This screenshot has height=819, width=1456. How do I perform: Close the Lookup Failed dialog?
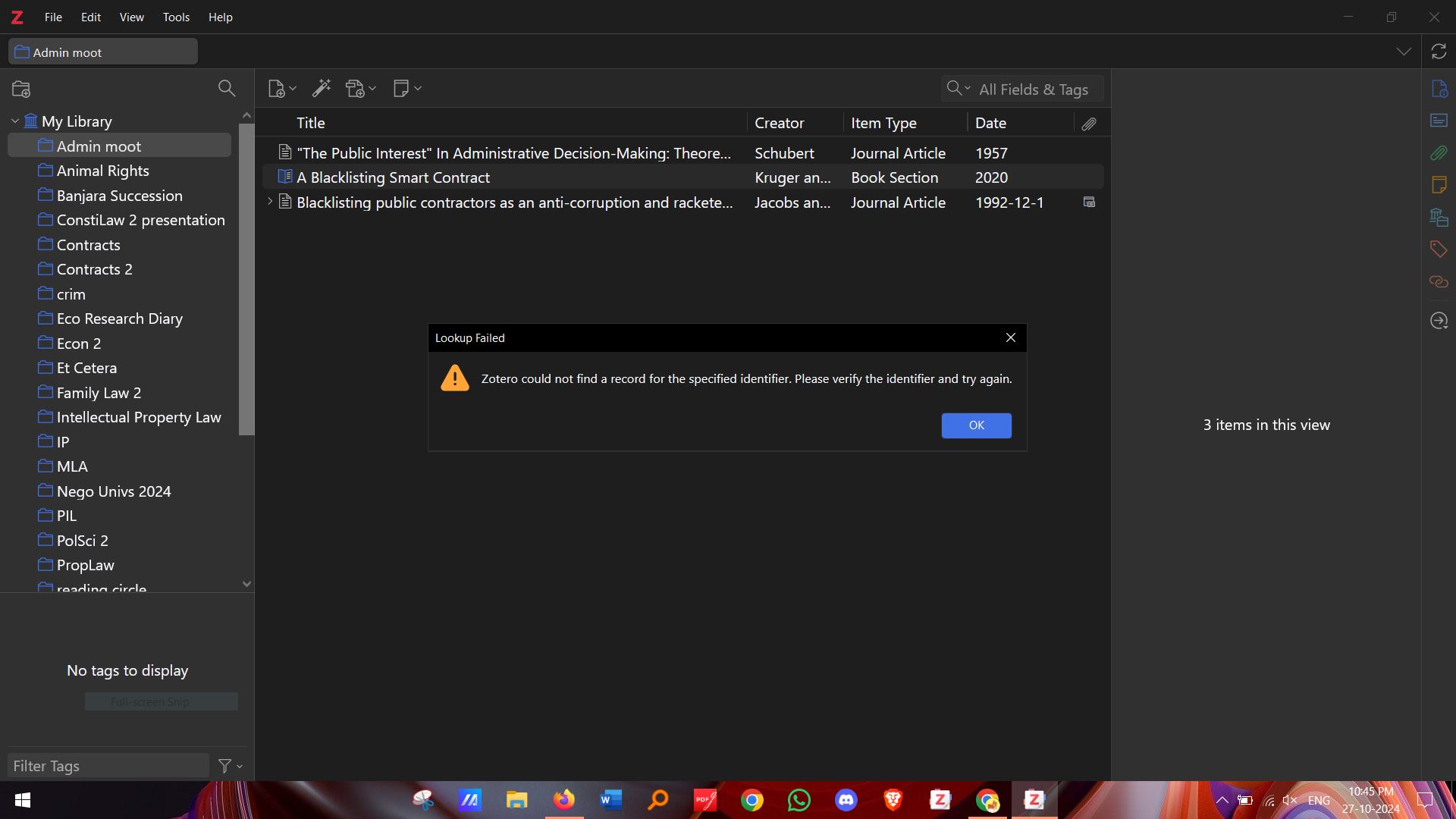point(1010,337)
